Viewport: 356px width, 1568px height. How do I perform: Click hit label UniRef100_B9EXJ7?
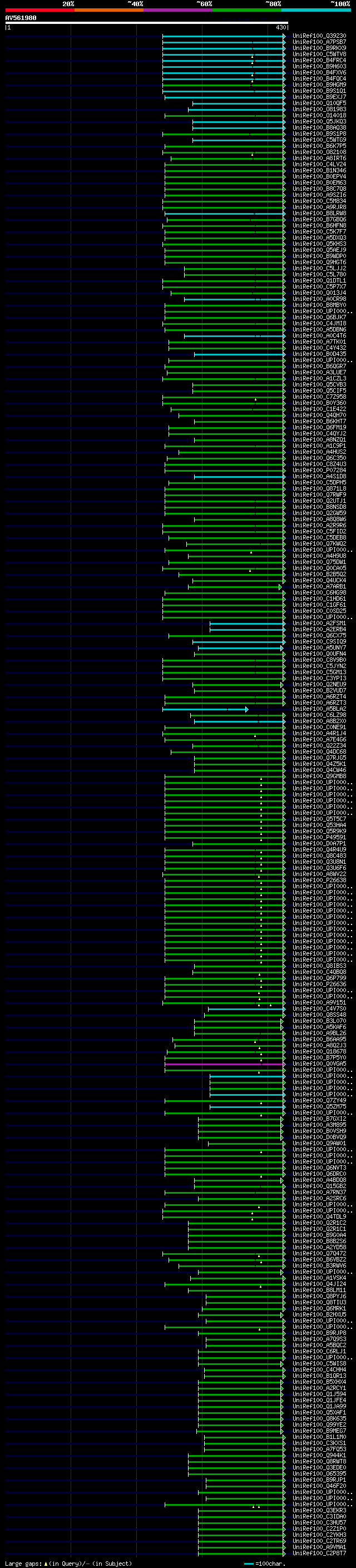coord(319,97)
